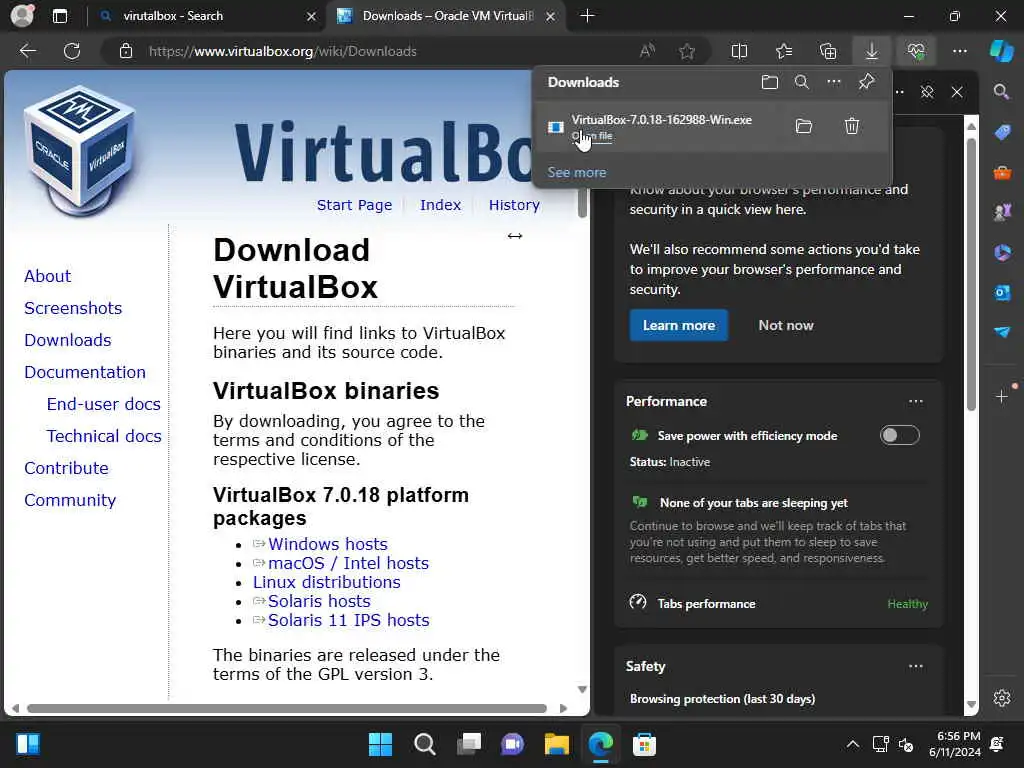Open Technical docs link
The image size is (1024, 768).
click(104, 436)
